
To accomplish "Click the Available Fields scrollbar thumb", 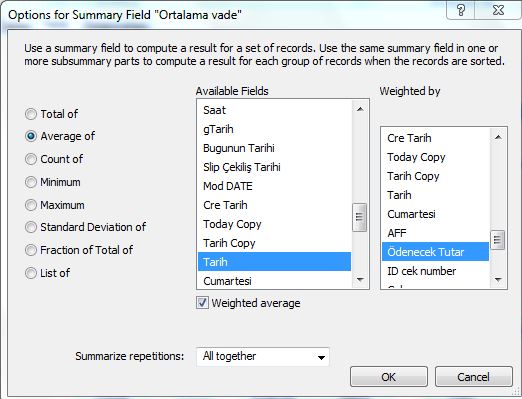I will (360, 217).
